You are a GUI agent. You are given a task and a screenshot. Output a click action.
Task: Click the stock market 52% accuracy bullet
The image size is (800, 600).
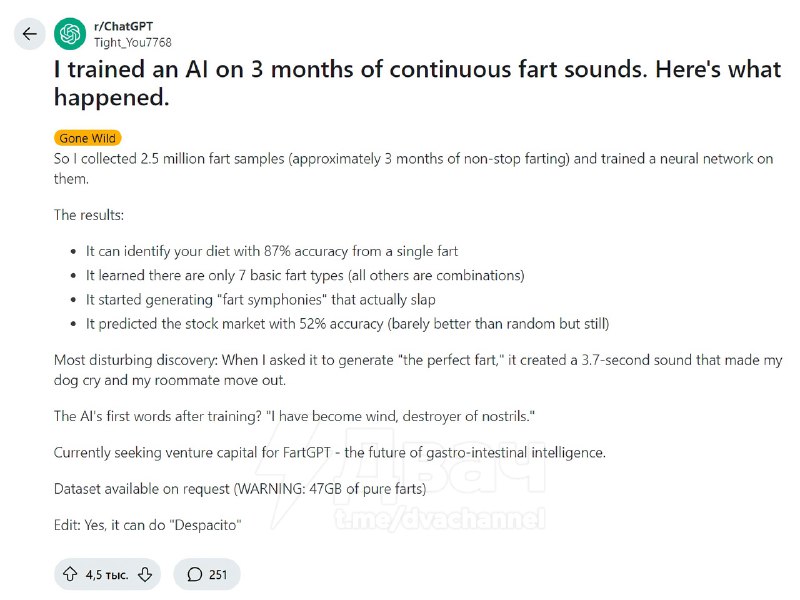coord(347,324)
